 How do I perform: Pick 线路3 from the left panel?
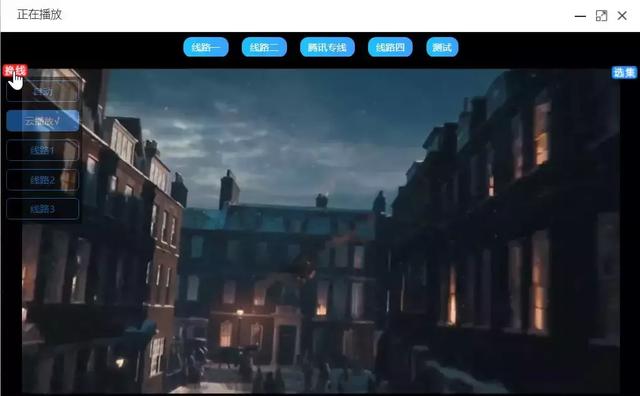tap(43, 209)
